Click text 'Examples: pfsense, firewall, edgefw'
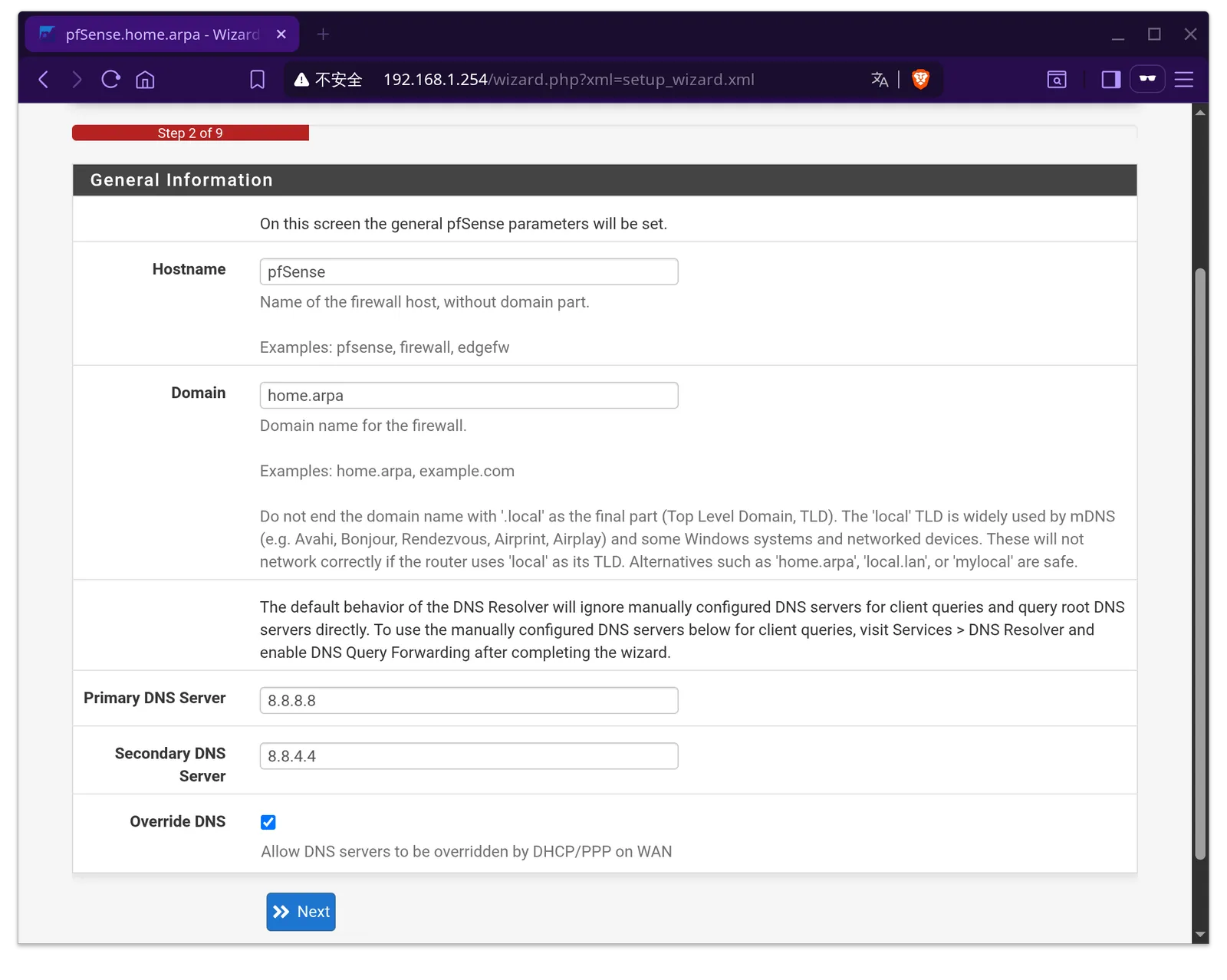This screenshot has width=1227, height=980. click(384, 347)
